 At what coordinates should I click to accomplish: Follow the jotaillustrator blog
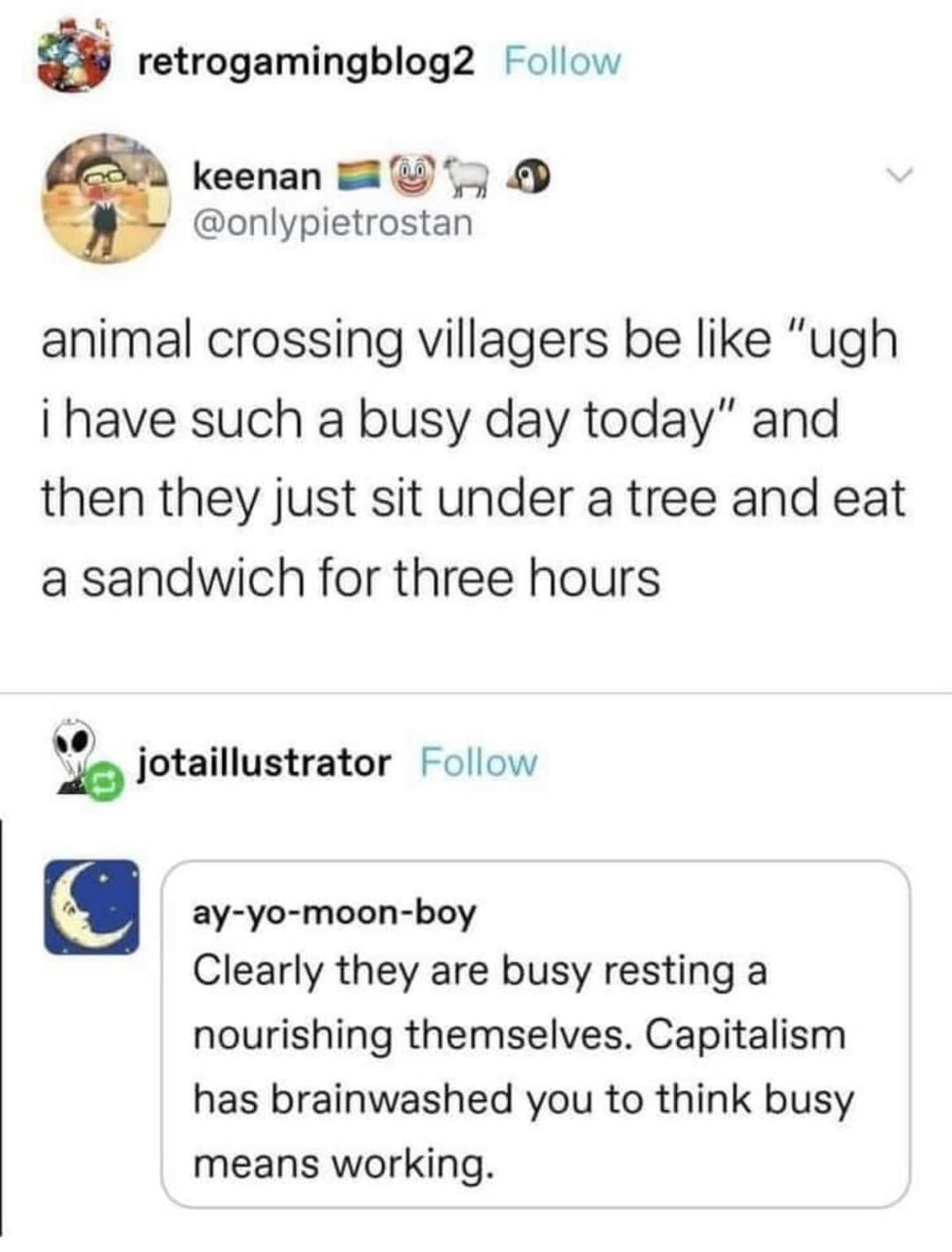[x=479, y=763]
